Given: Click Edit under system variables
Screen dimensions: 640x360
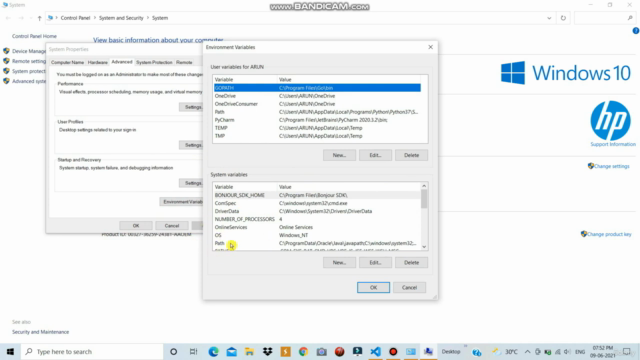Looking at the screenshot, I should pyautogui.click(x=375, y=262).
